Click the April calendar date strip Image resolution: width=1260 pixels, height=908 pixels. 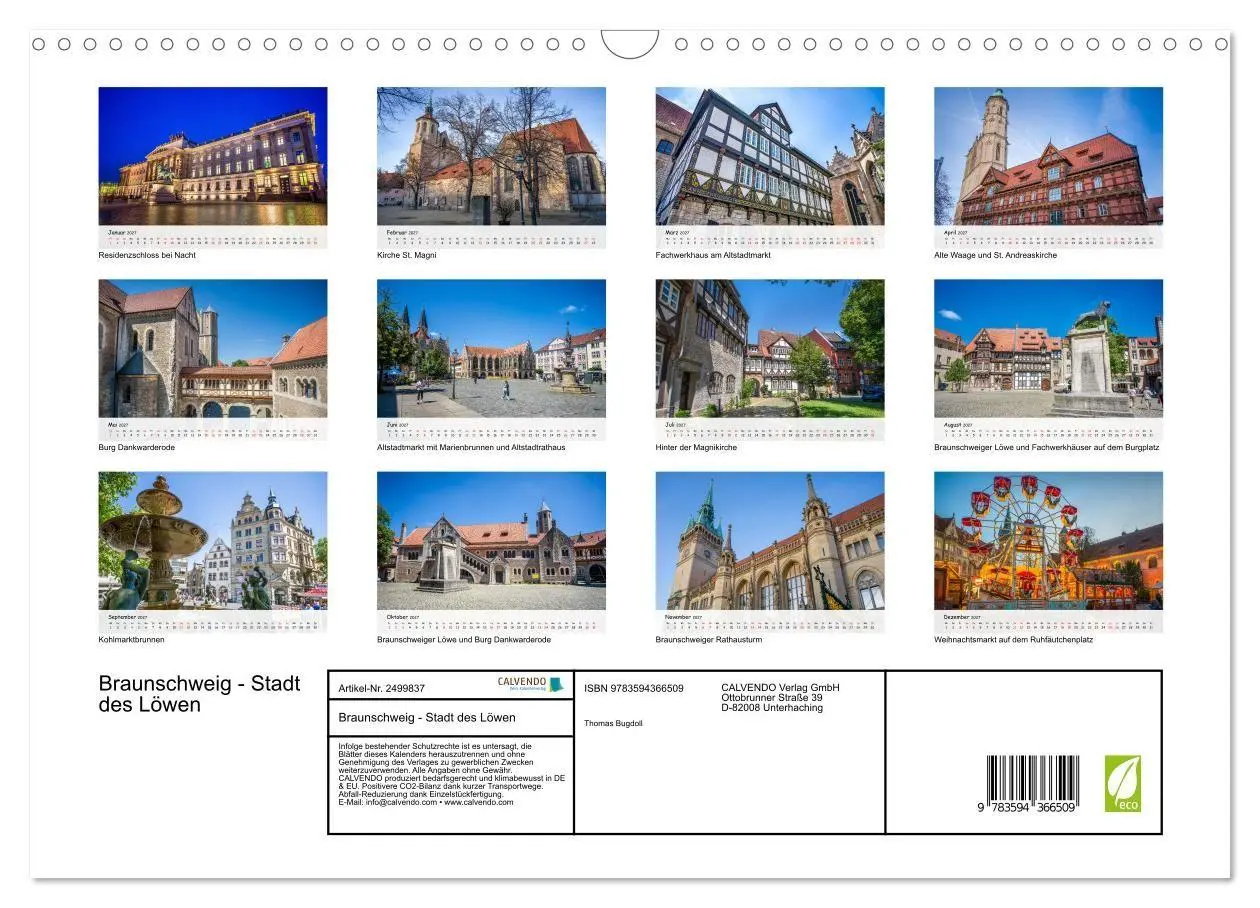point(1048,238)
